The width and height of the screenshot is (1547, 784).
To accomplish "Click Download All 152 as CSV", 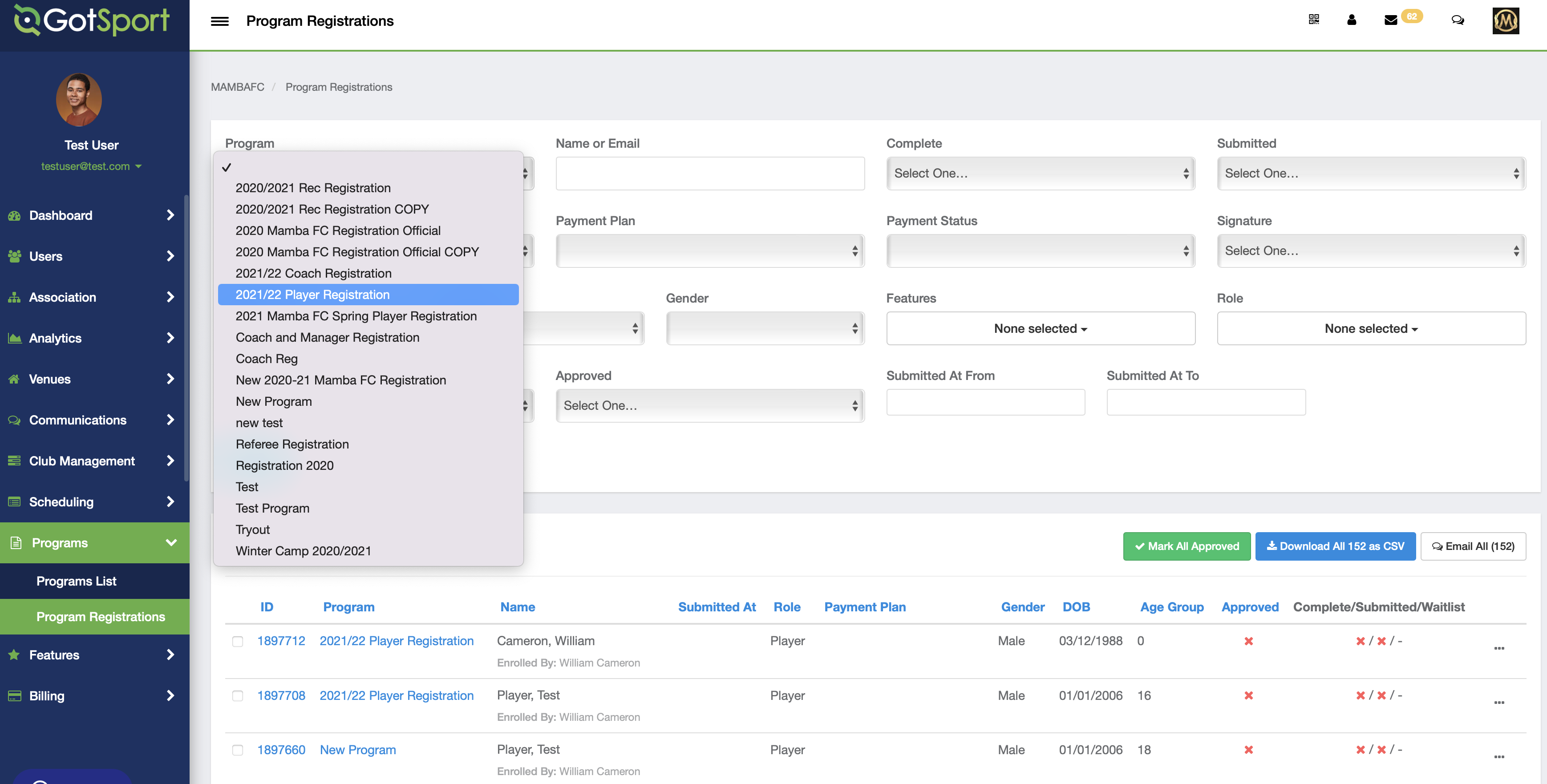I will [1335, 546].
